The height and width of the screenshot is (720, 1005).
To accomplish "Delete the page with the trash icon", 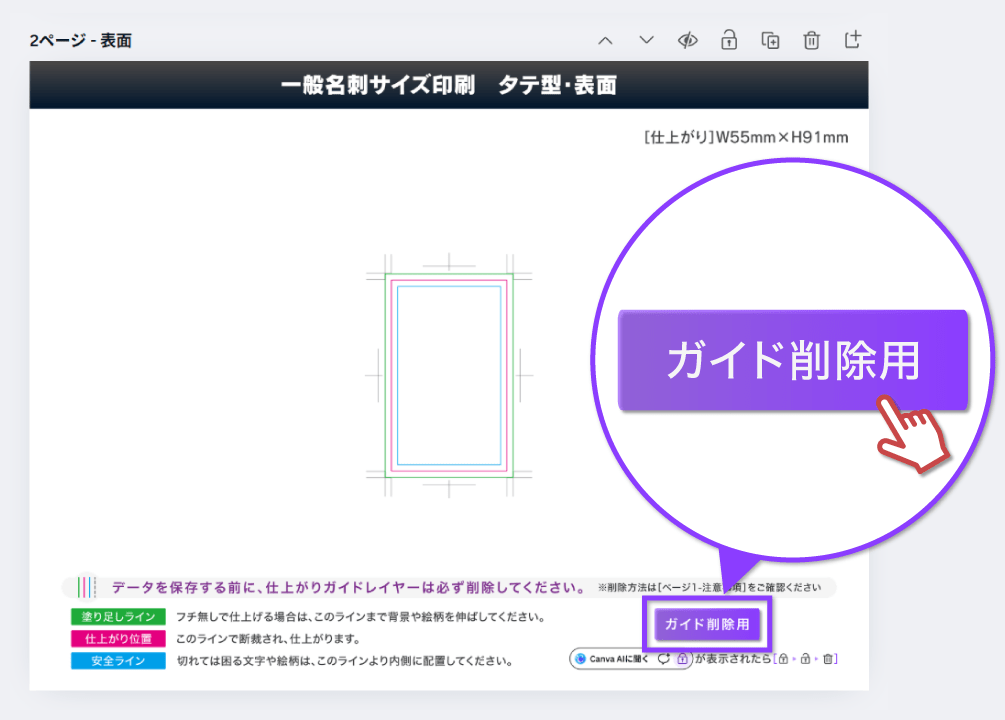I will [811, 40].
